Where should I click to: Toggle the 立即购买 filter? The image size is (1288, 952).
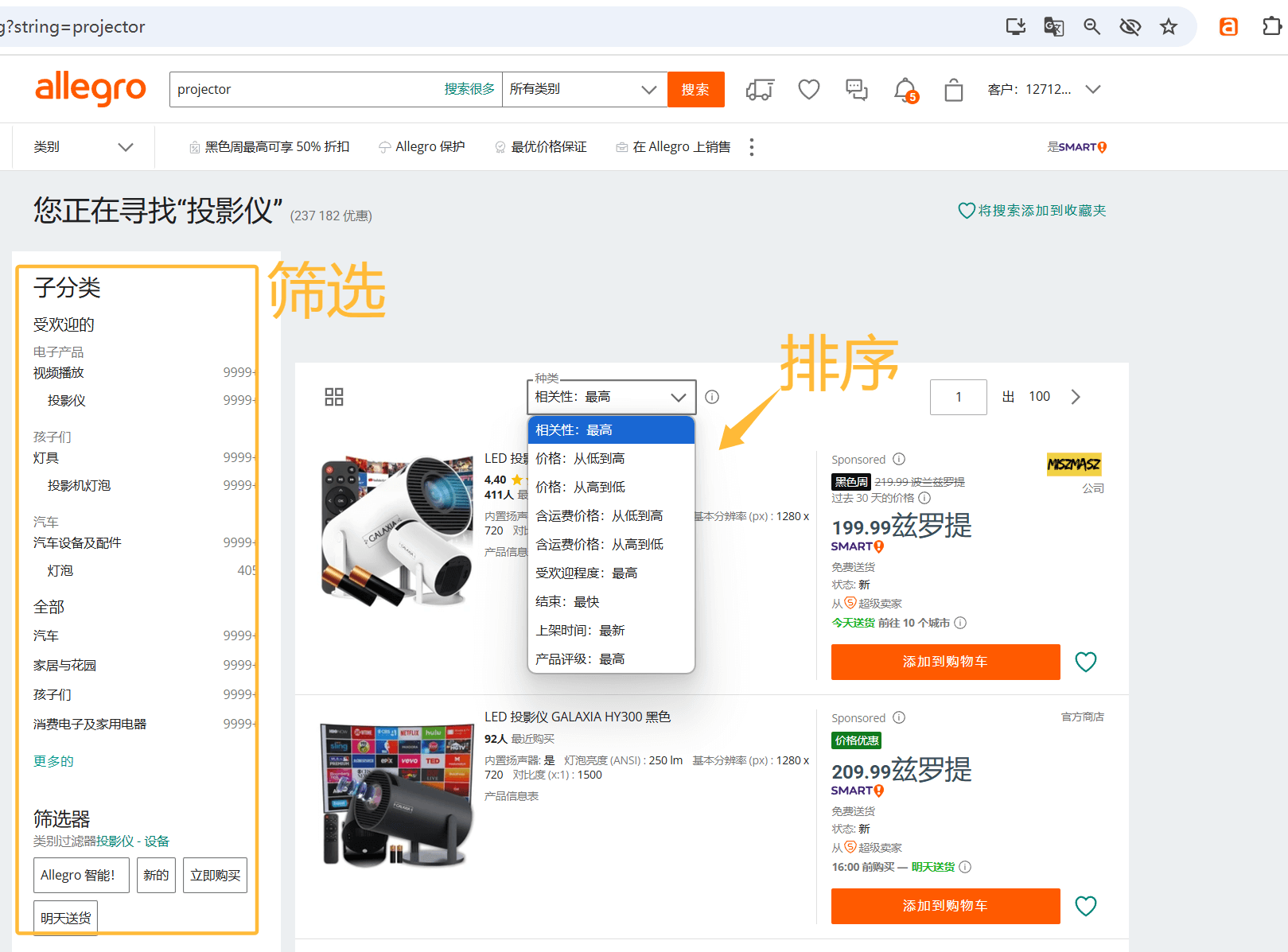click(x=215, y=876)
